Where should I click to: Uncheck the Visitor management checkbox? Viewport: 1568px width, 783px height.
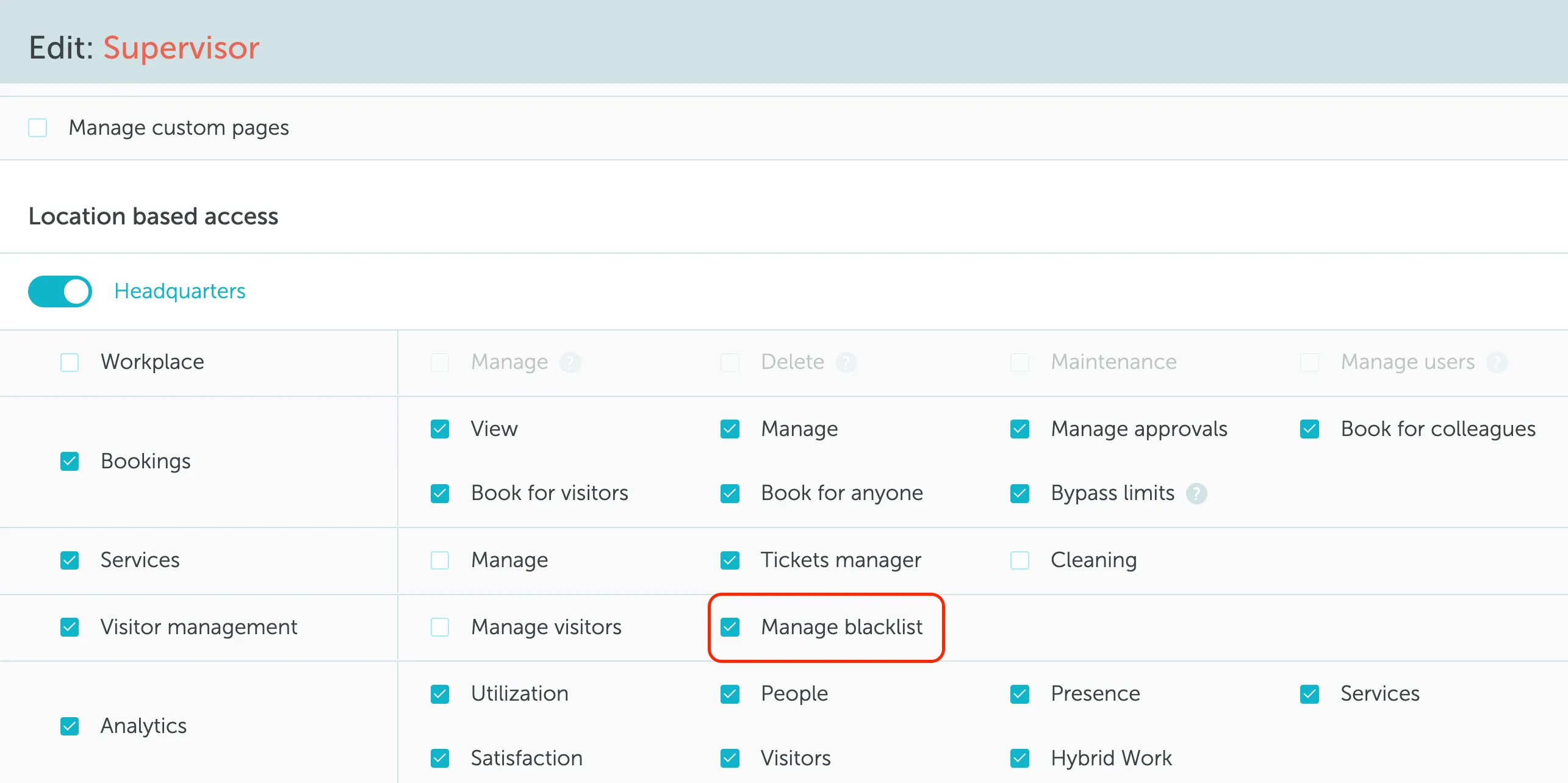[x=70, y=627]
